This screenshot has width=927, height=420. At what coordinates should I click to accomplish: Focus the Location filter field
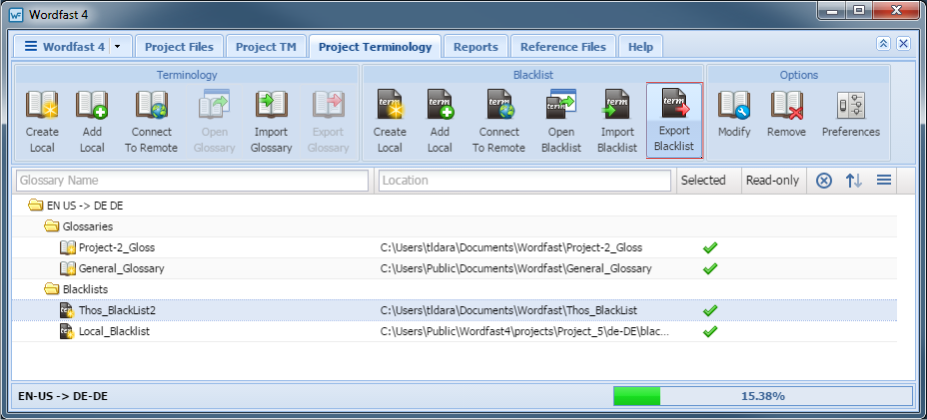[x=524, y=180]
